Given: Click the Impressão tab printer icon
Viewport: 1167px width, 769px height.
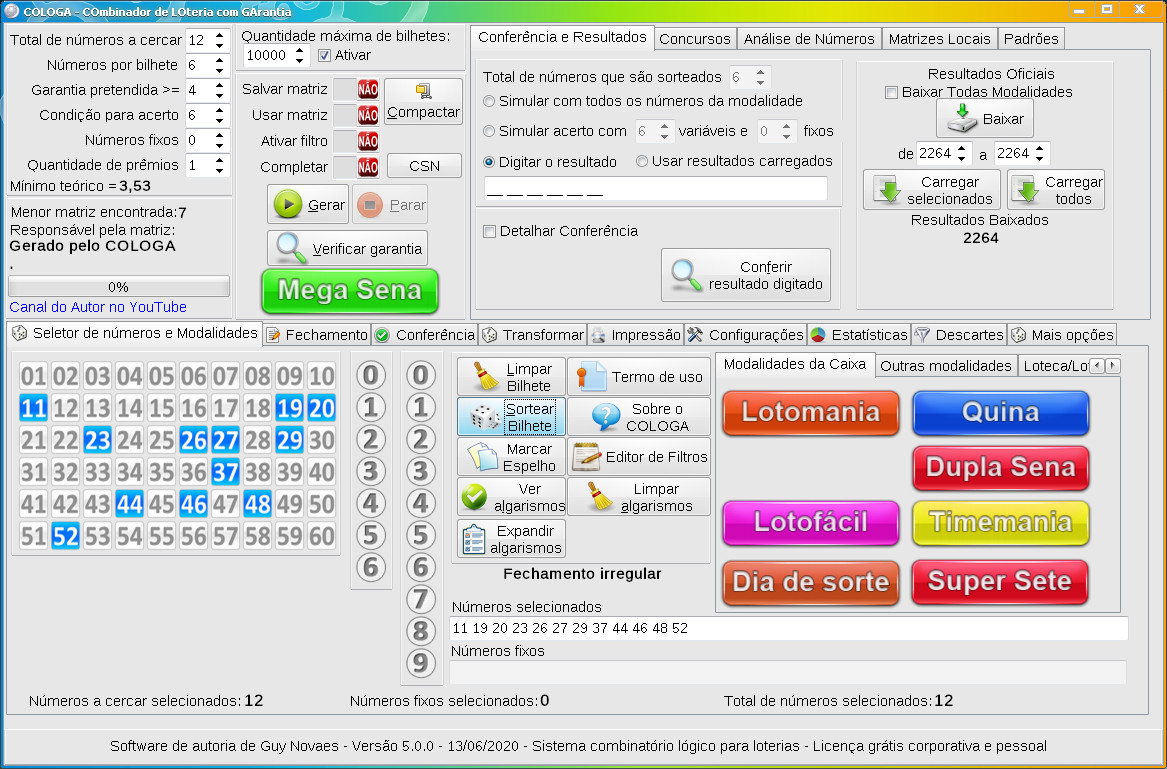Looking at the screenshot, I should (x=598, y=335).
